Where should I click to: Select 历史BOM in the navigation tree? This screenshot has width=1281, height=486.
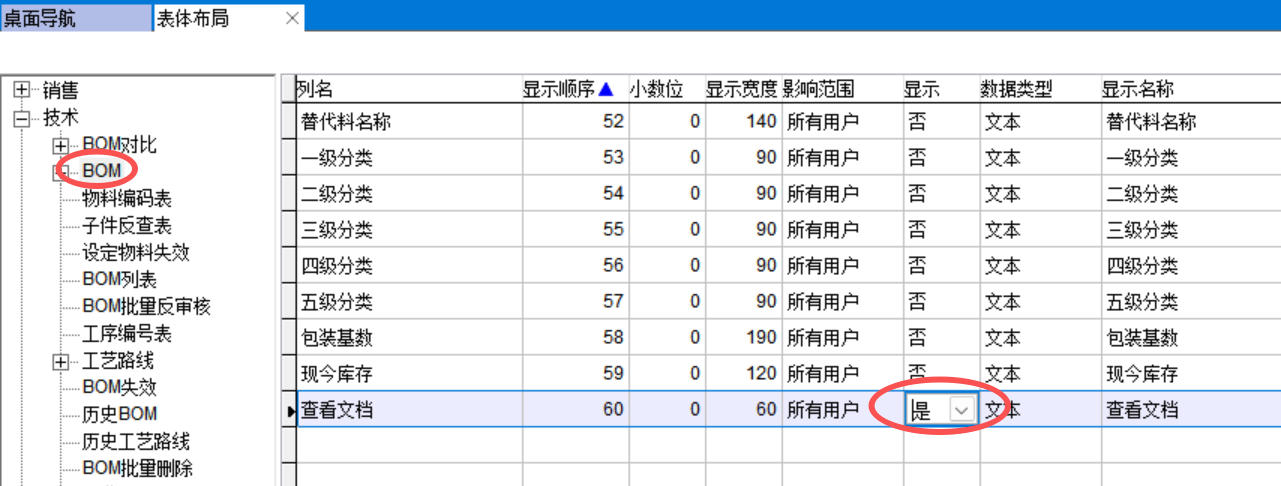click(119, 414)
